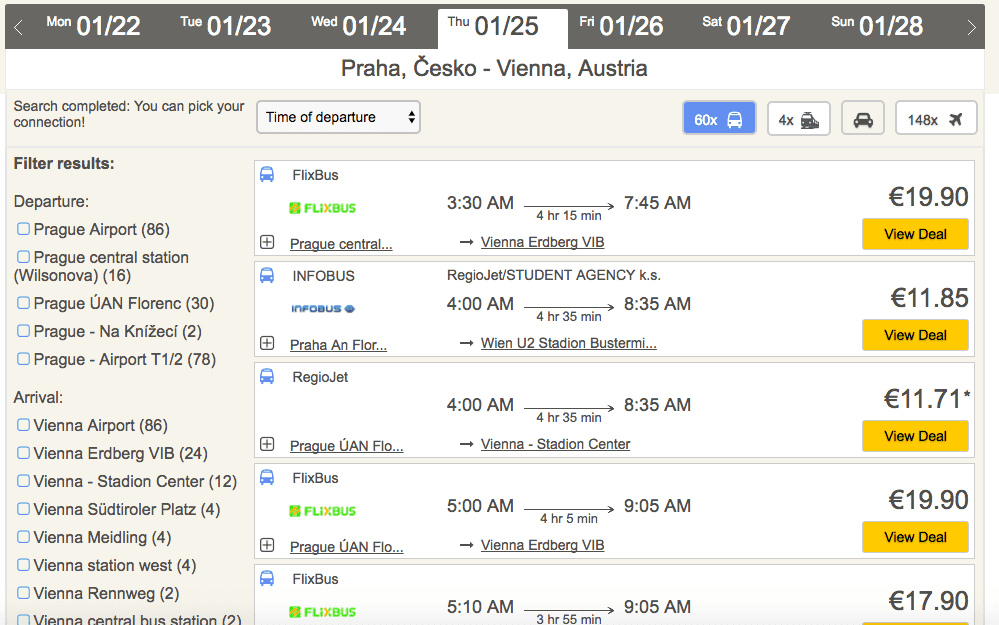Image resolution: width=999 pixels, height=625 pixels.
Task: Check Vienna - Stadion Center (12) filter
Action: [x=24, y=481]
